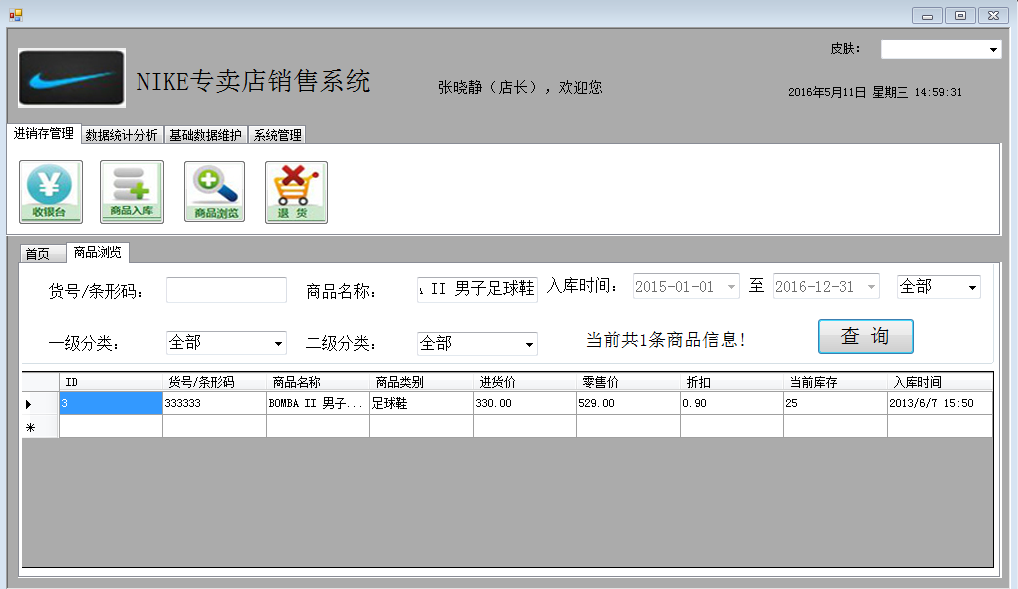This screenshot has width=1018, height=589.
Task: Select the ID cell with value 3
Action: 110,403
